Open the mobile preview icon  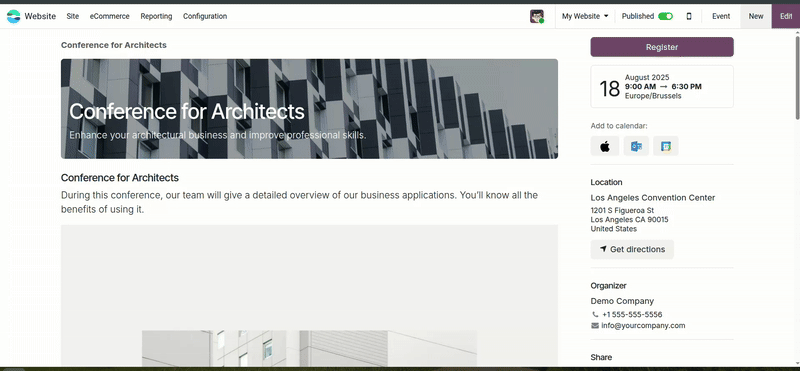tap(689, 16)
